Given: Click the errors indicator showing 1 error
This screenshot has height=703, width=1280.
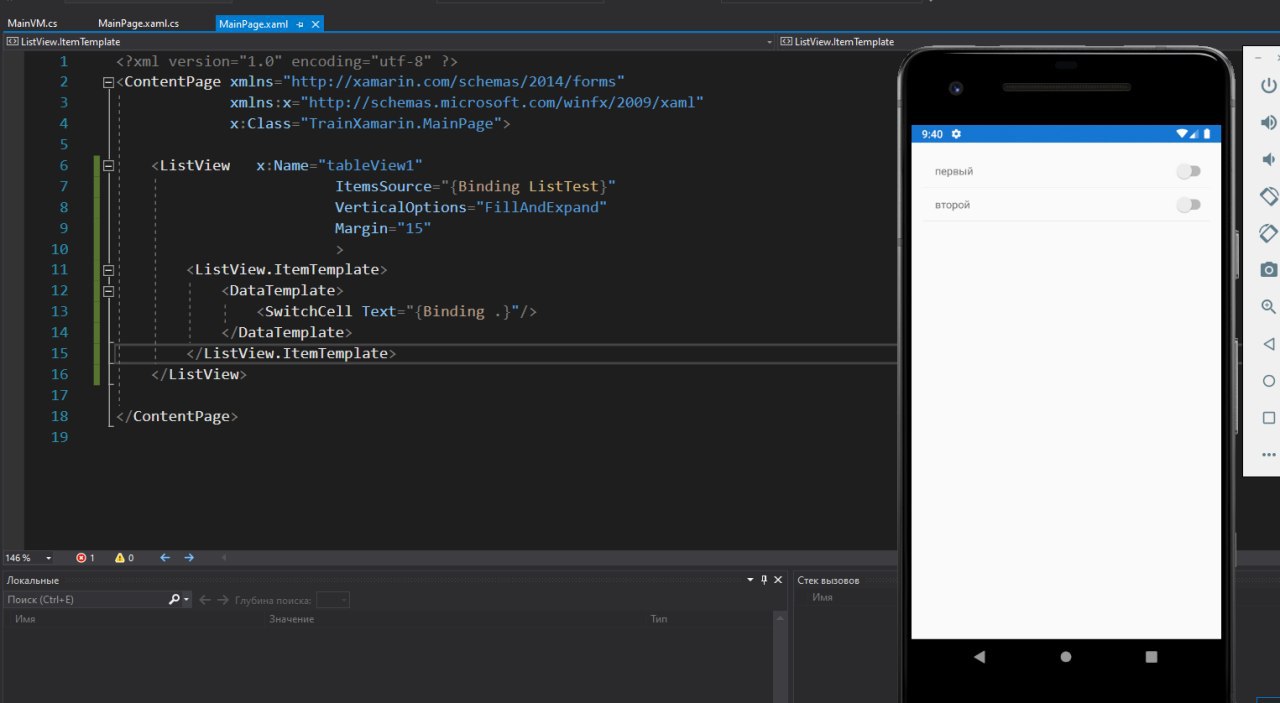Looking at the screenshot, I should pyautogui.click(x=85, y=558).
